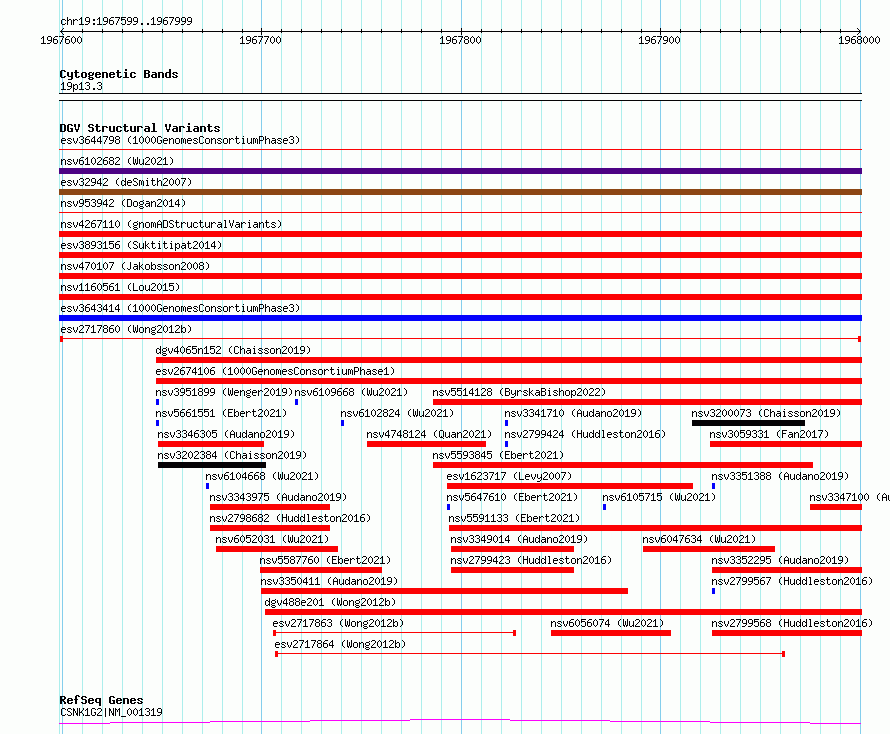Click black nsv3202384 Chaisson2019 bar
Screen dimensions: 890x734
click(x=212, y=465)
